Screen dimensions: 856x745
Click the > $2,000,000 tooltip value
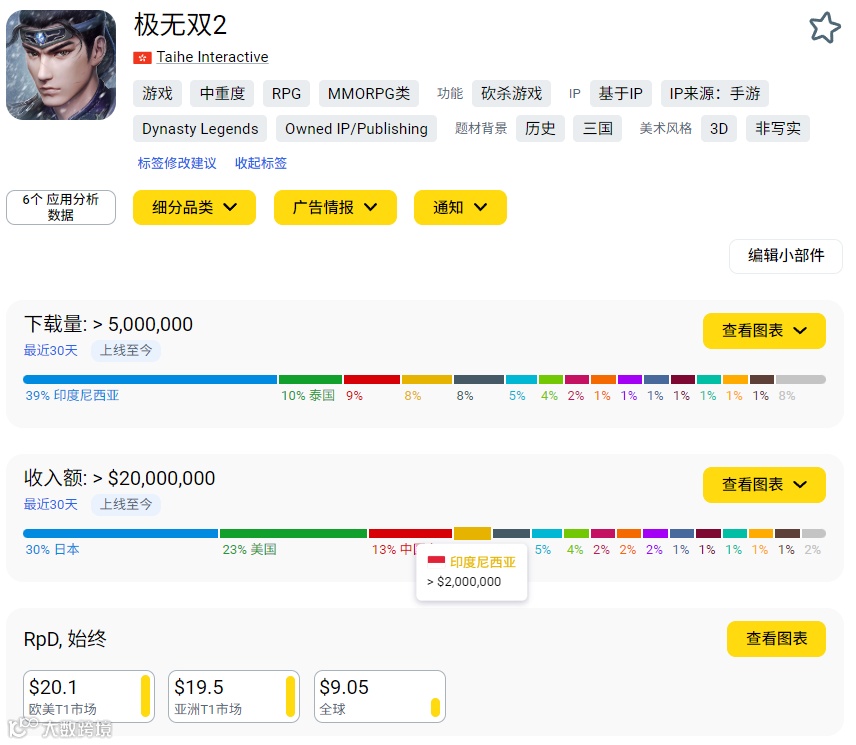click(464, 582)
